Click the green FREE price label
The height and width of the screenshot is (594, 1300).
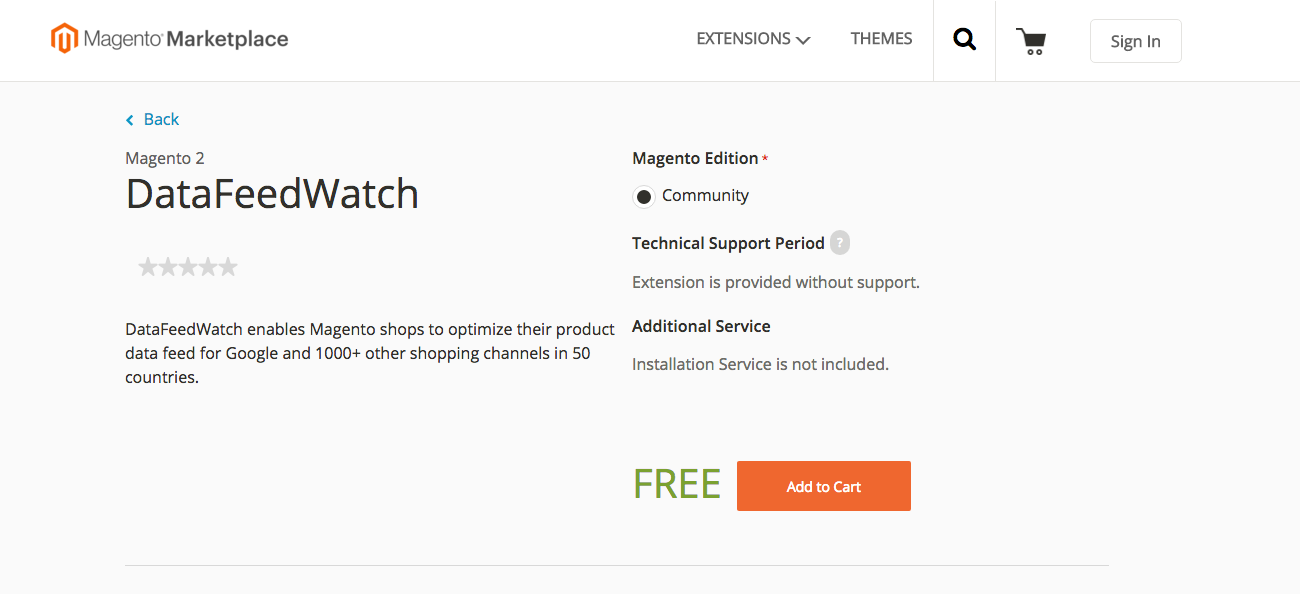pyautogui.click(x=676, y=485)
